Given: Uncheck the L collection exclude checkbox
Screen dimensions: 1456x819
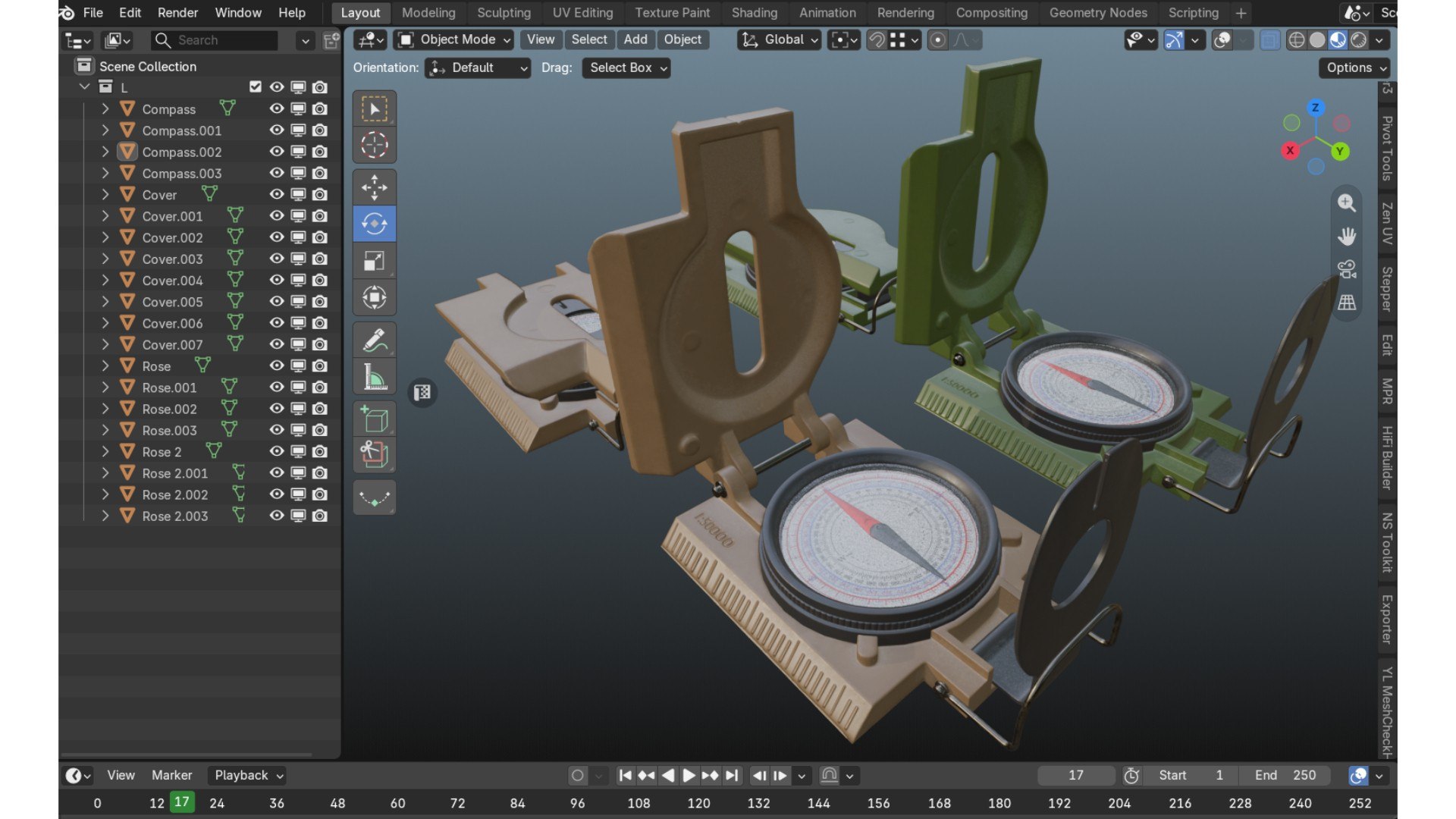Looking at the screenshot, I should [x=256, y=87].
